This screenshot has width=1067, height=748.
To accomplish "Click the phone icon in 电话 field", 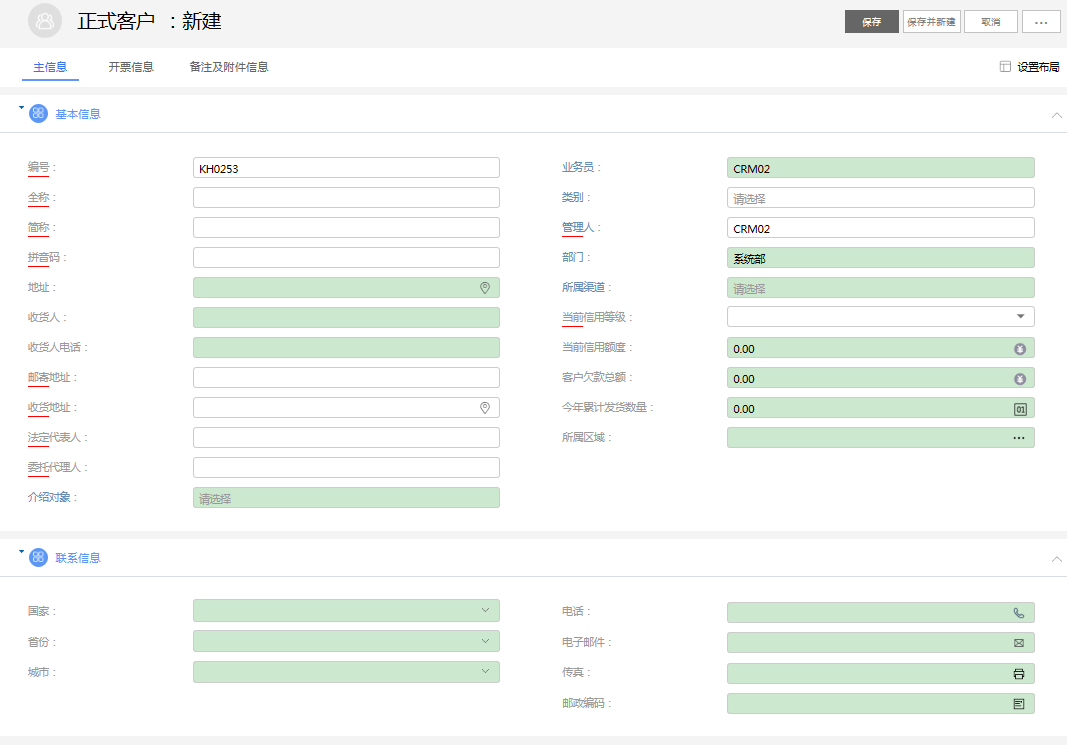I will point(1019,613).
